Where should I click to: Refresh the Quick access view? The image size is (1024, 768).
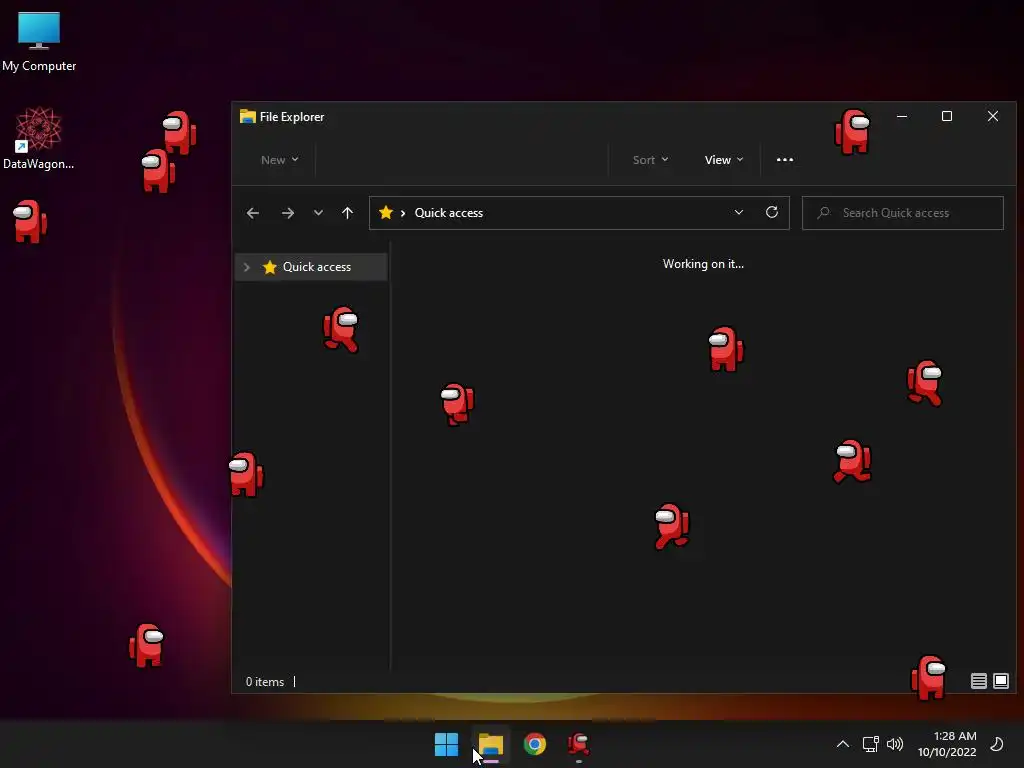tap(772, 212)
